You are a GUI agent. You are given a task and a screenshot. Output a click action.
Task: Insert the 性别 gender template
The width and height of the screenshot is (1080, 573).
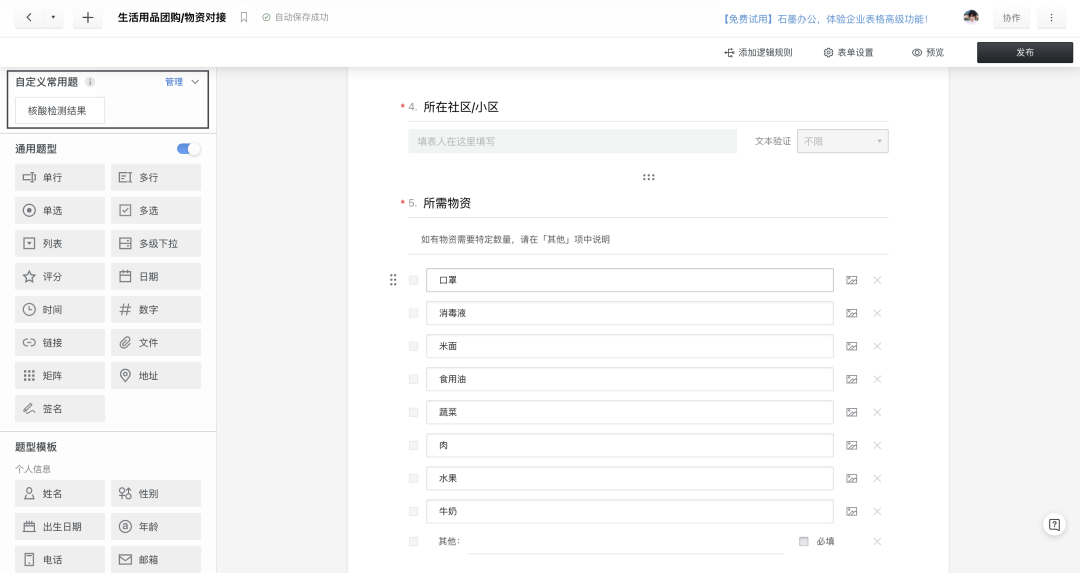[156, 493]
